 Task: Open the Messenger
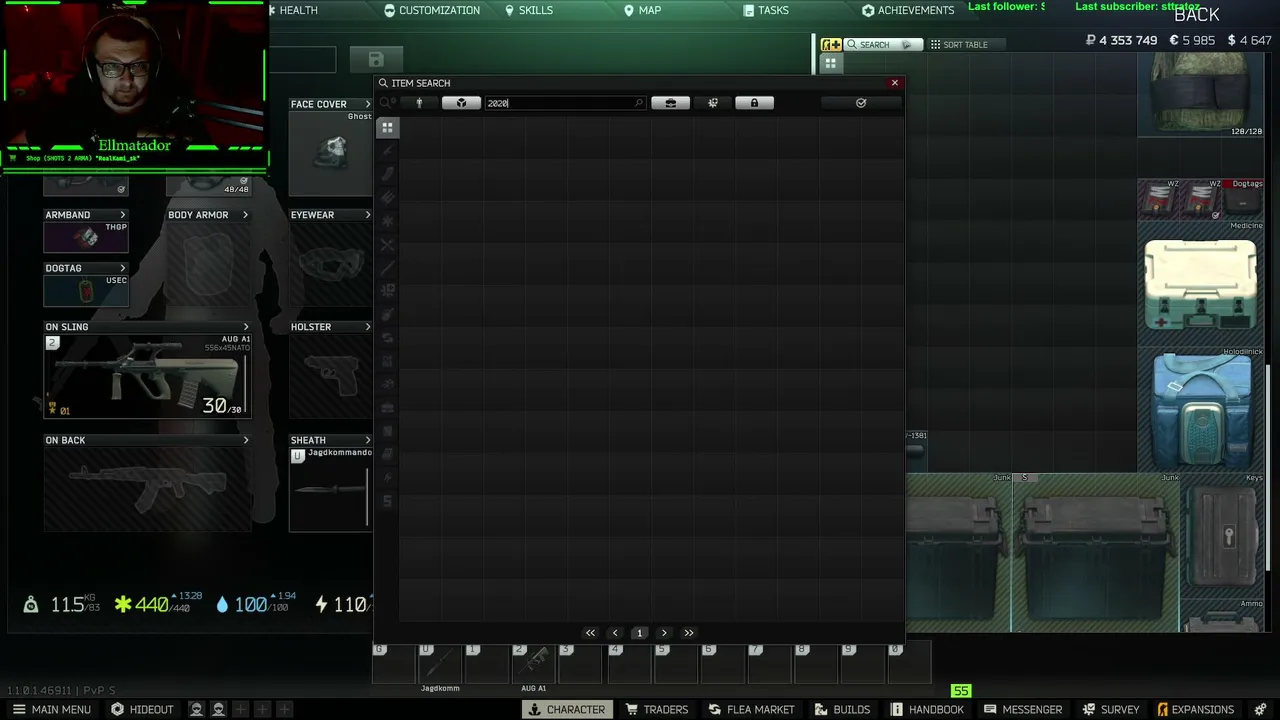[x=1023, y=709]
